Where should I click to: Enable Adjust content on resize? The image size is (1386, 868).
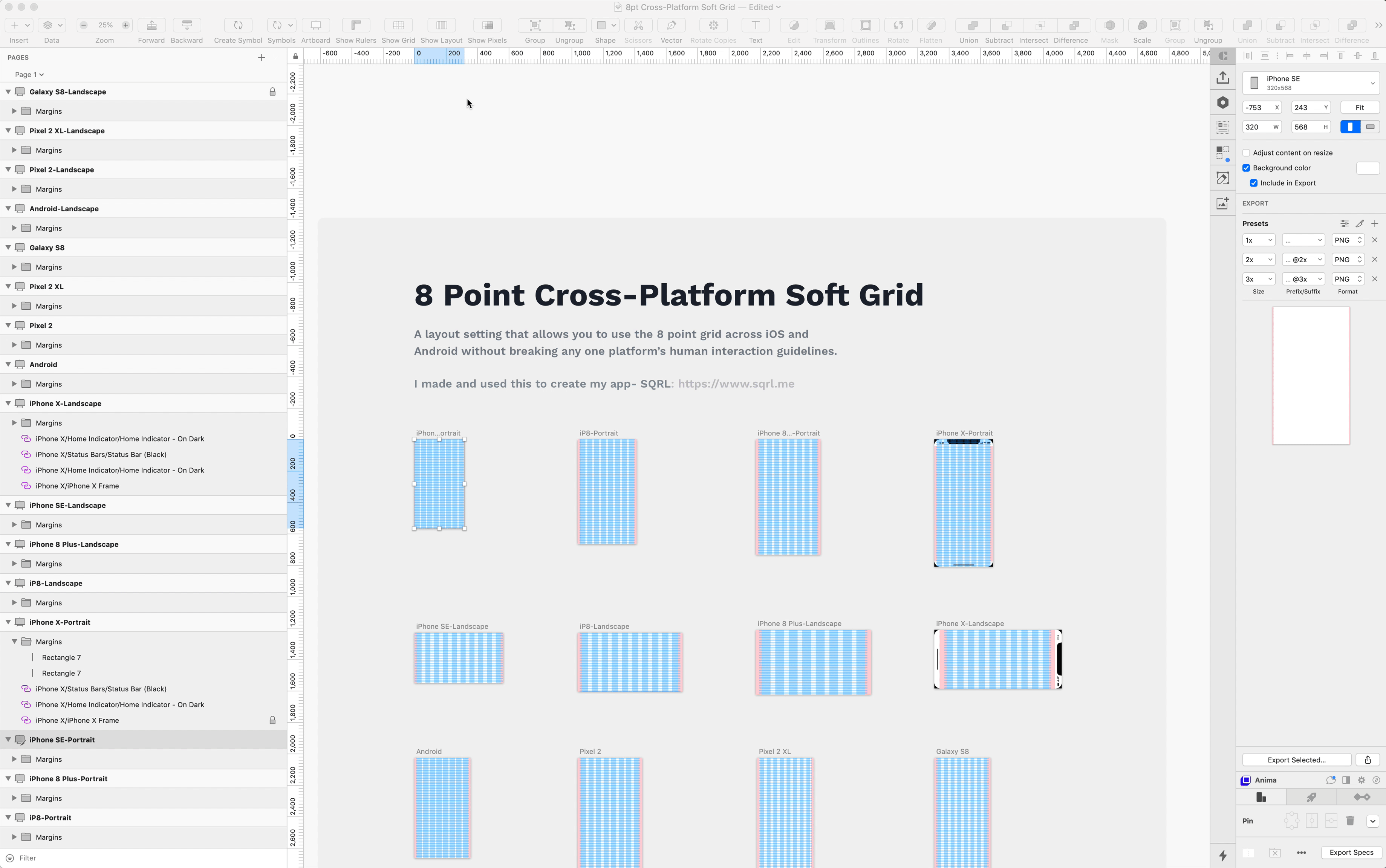(x=1247, y=153)
